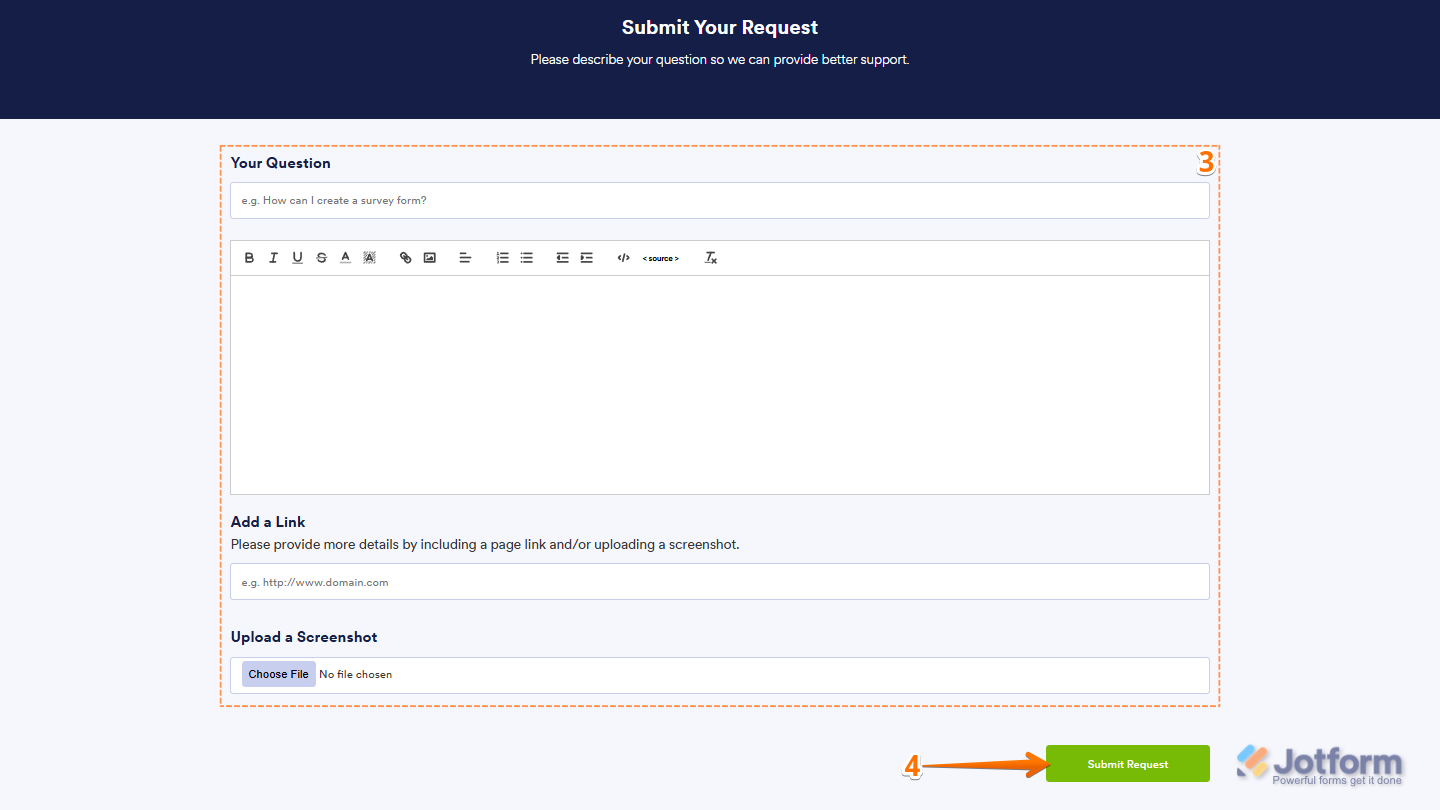Click the question input field
Screen dimensions: 1440x810
point(719,200)
